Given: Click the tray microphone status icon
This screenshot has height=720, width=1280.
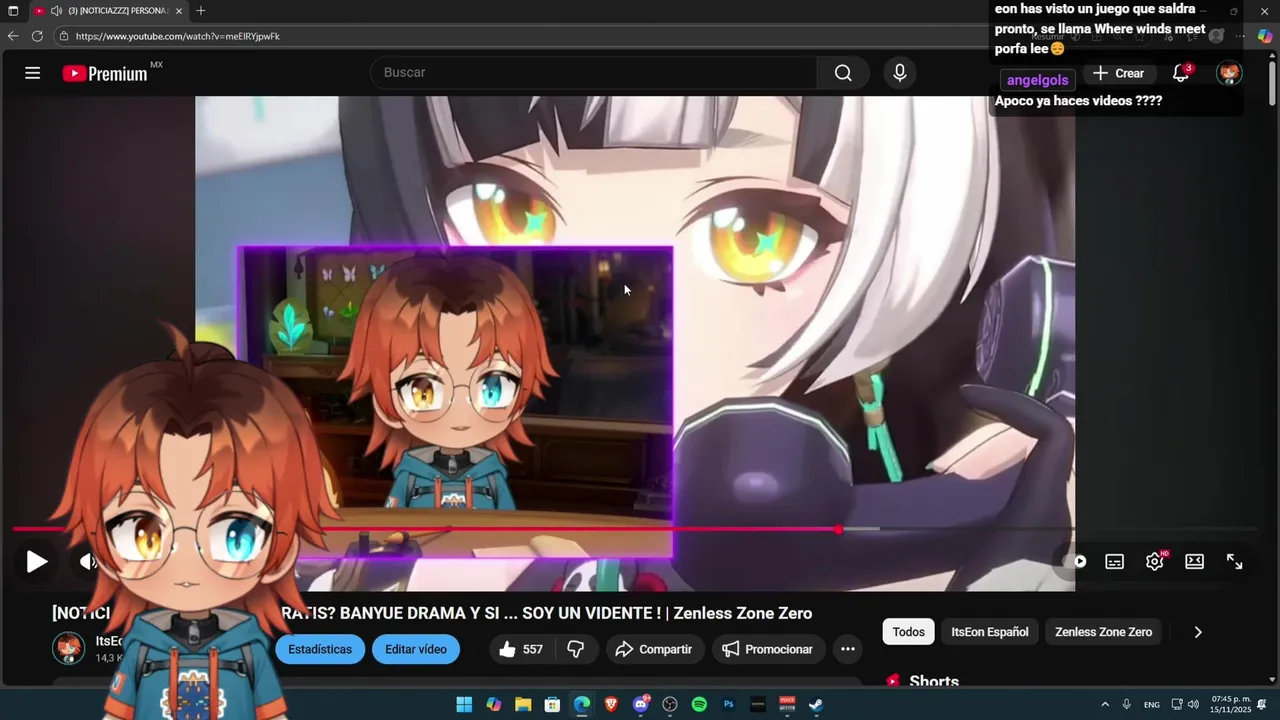Looking at the screenshot, I should point(1127,704).
